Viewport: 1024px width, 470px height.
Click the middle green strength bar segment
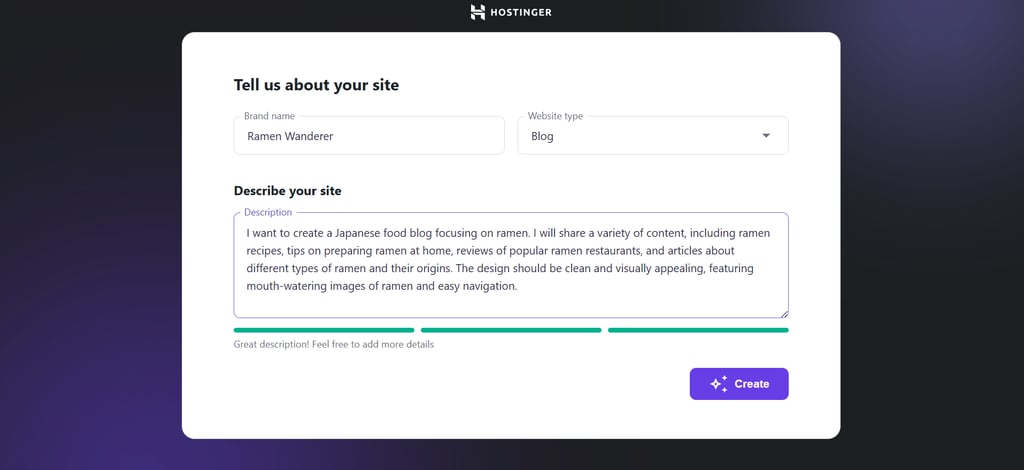click(x=511, y=330)
